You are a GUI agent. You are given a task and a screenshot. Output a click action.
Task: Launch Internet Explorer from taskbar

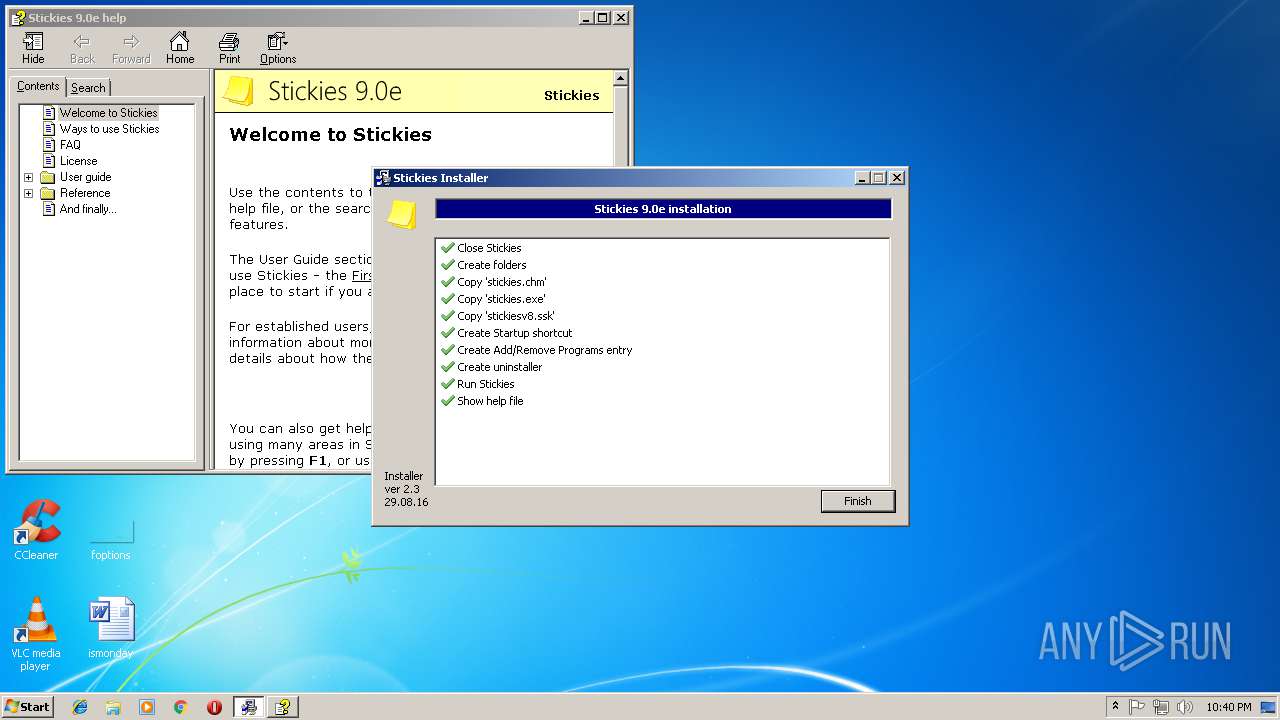(80, 707)
